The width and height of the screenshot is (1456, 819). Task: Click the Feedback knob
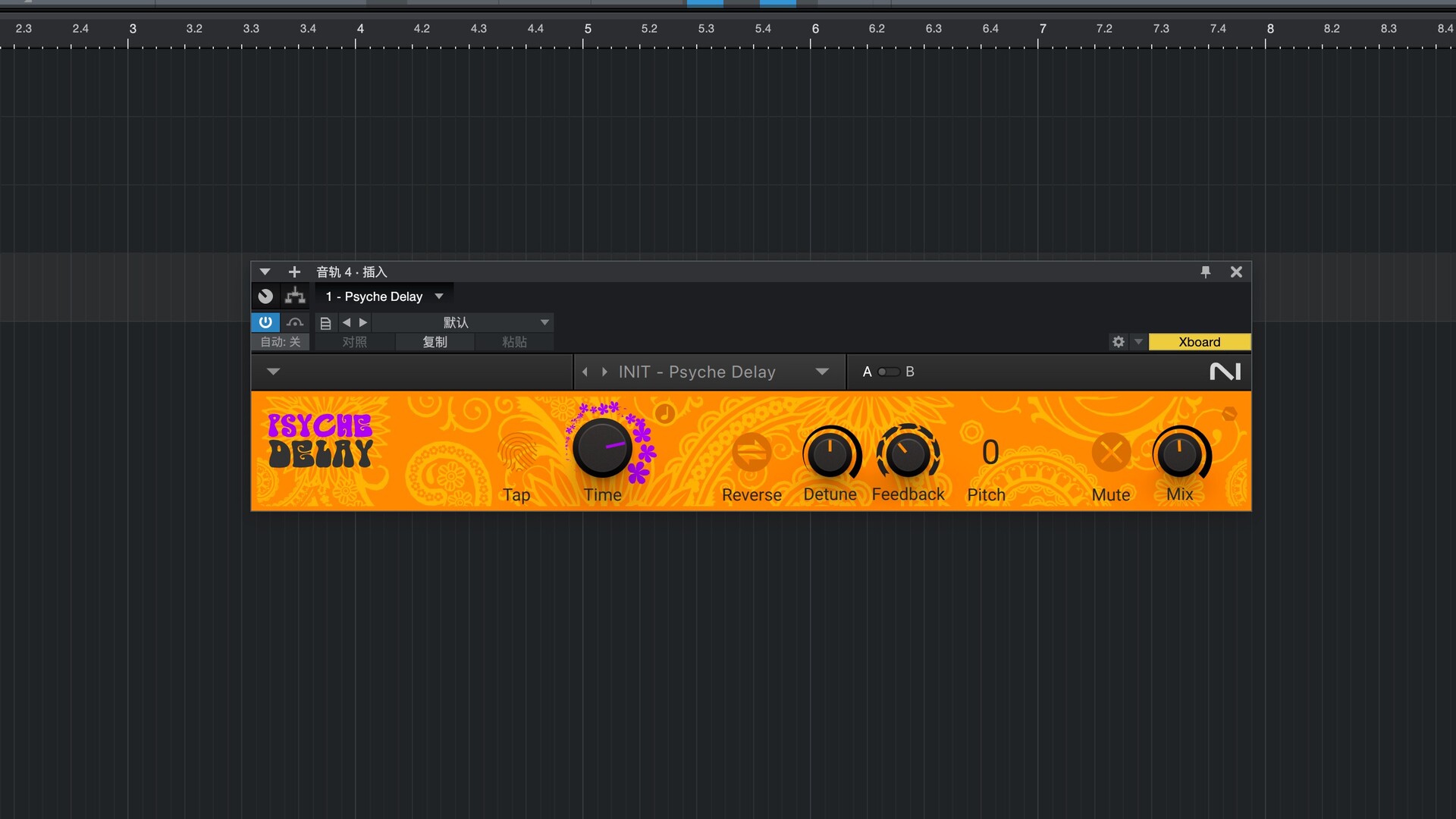908,453
